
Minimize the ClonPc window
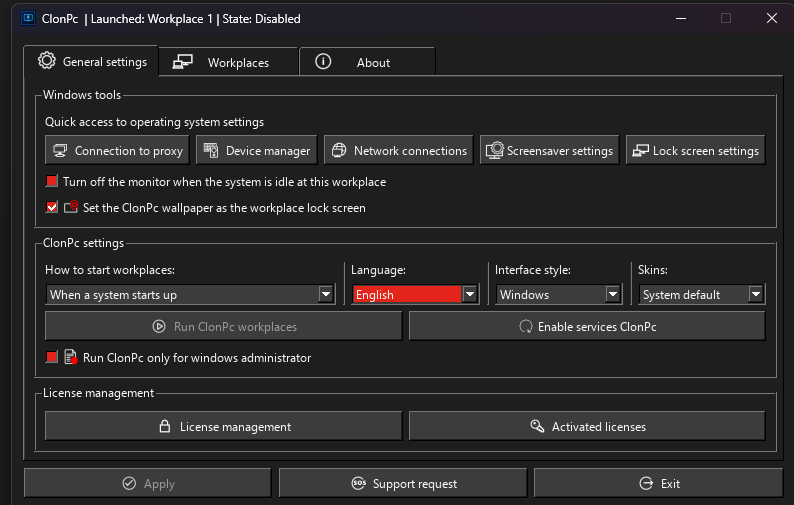pos(681,19)
